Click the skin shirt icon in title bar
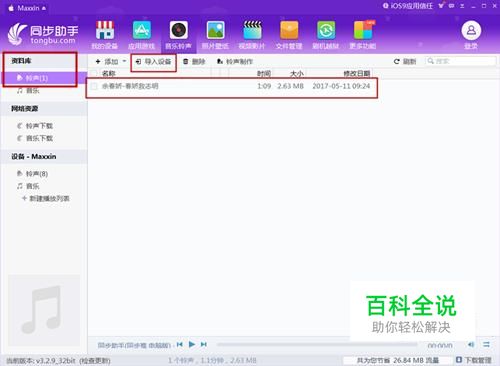The width and height of the screenshot is (500, 366). [442, 6]
